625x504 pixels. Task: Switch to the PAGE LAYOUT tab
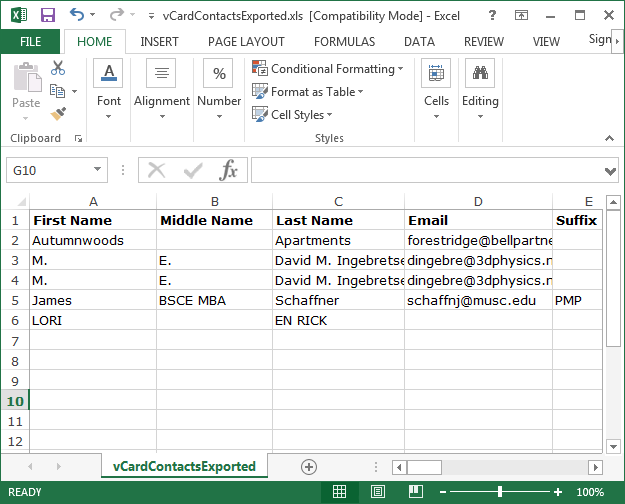click(246, 41)
